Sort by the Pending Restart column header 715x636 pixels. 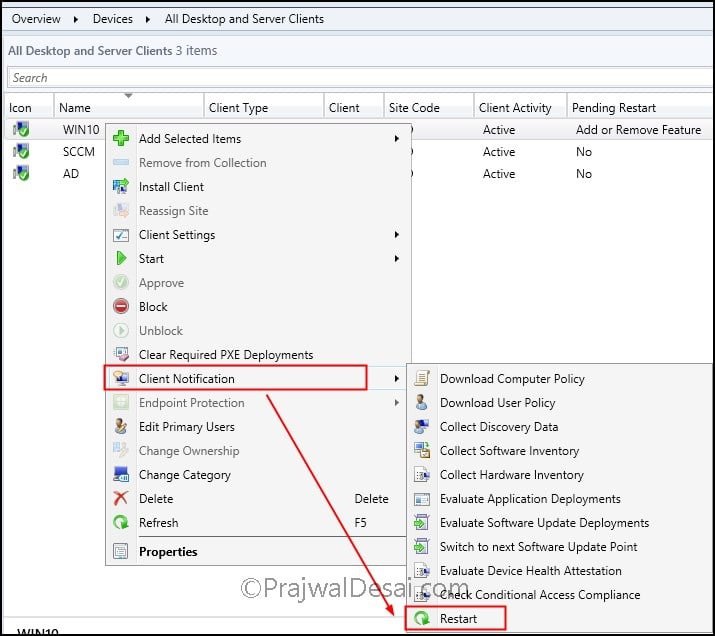pos(614,108)
